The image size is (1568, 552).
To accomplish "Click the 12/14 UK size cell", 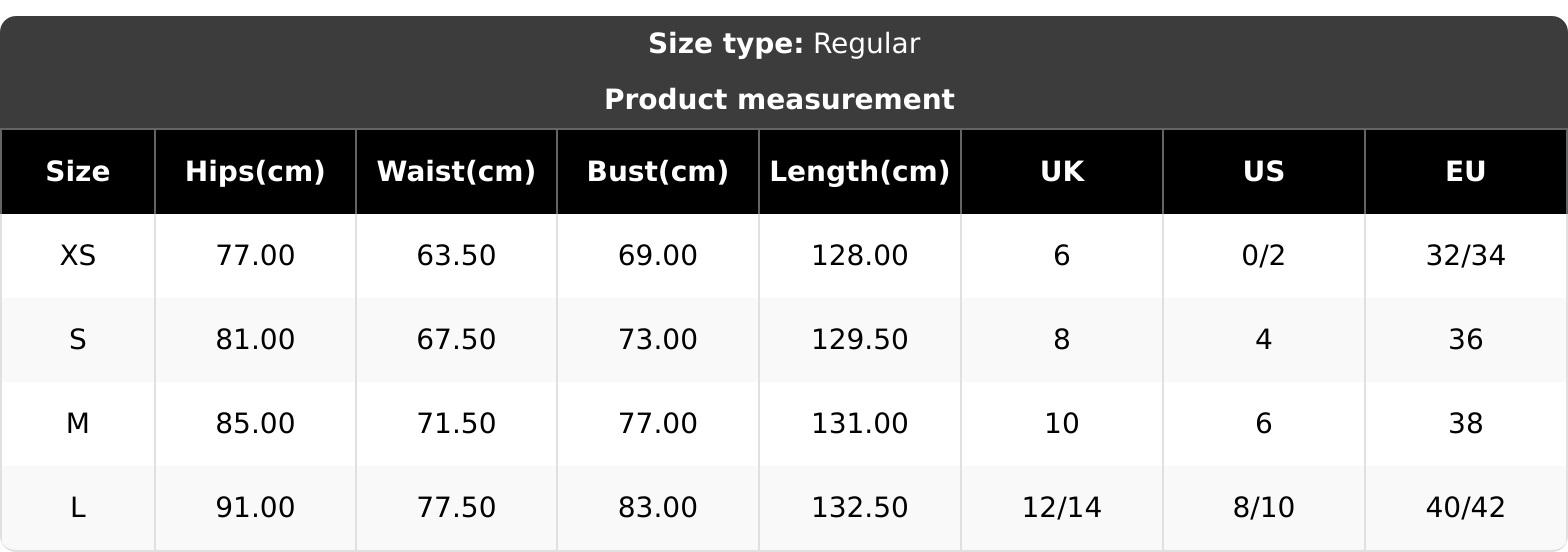I will [x=1061, y=508].
